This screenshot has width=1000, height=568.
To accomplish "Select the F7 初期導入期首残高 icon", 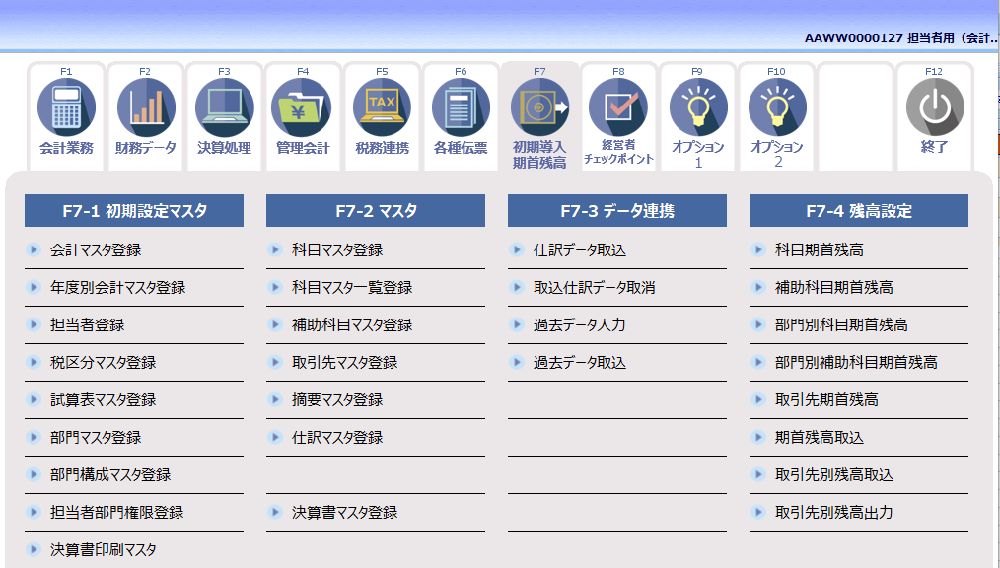I will pos(540,107).
